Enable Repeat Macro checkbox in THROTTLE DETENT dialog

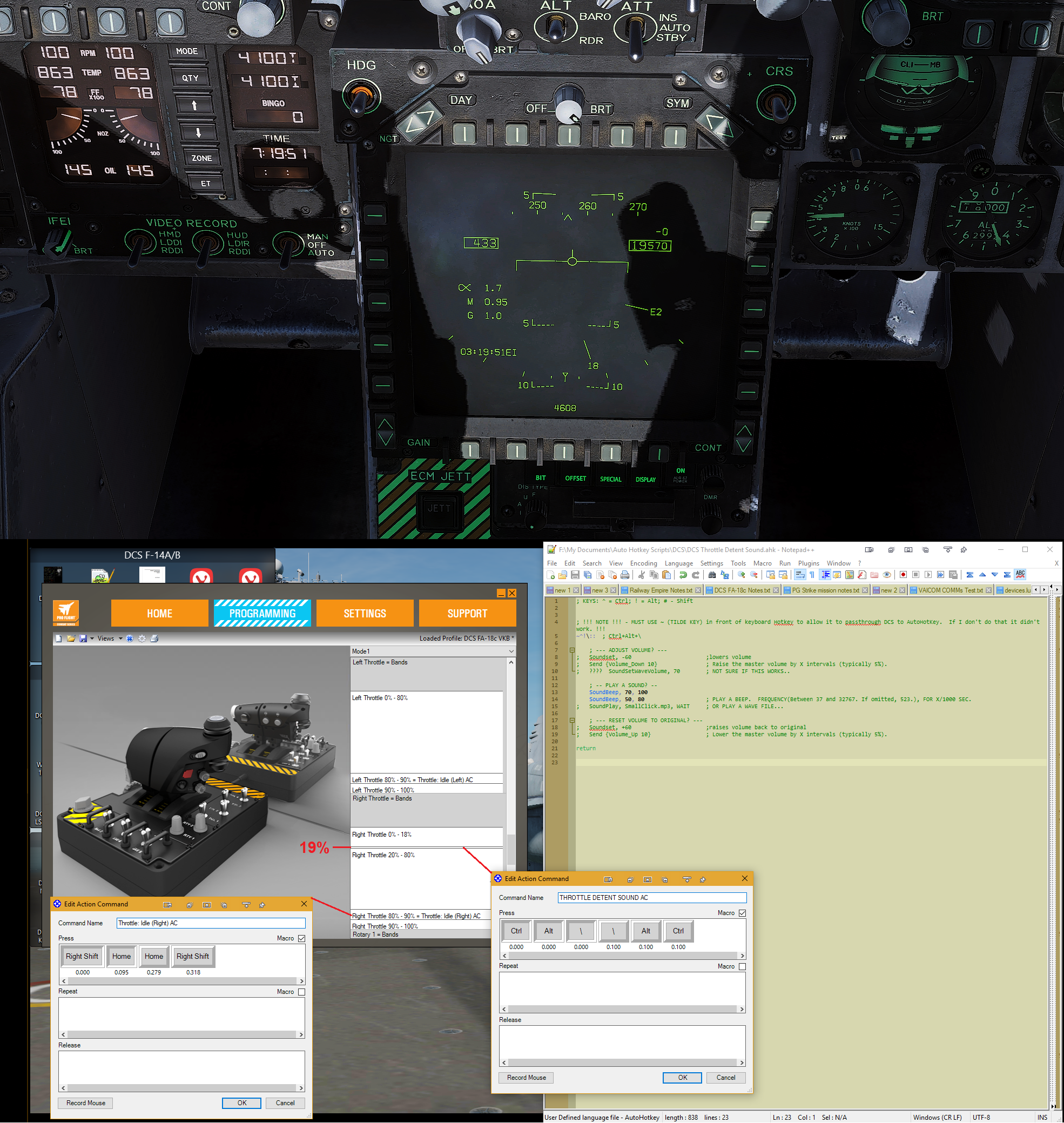(743, 966)
